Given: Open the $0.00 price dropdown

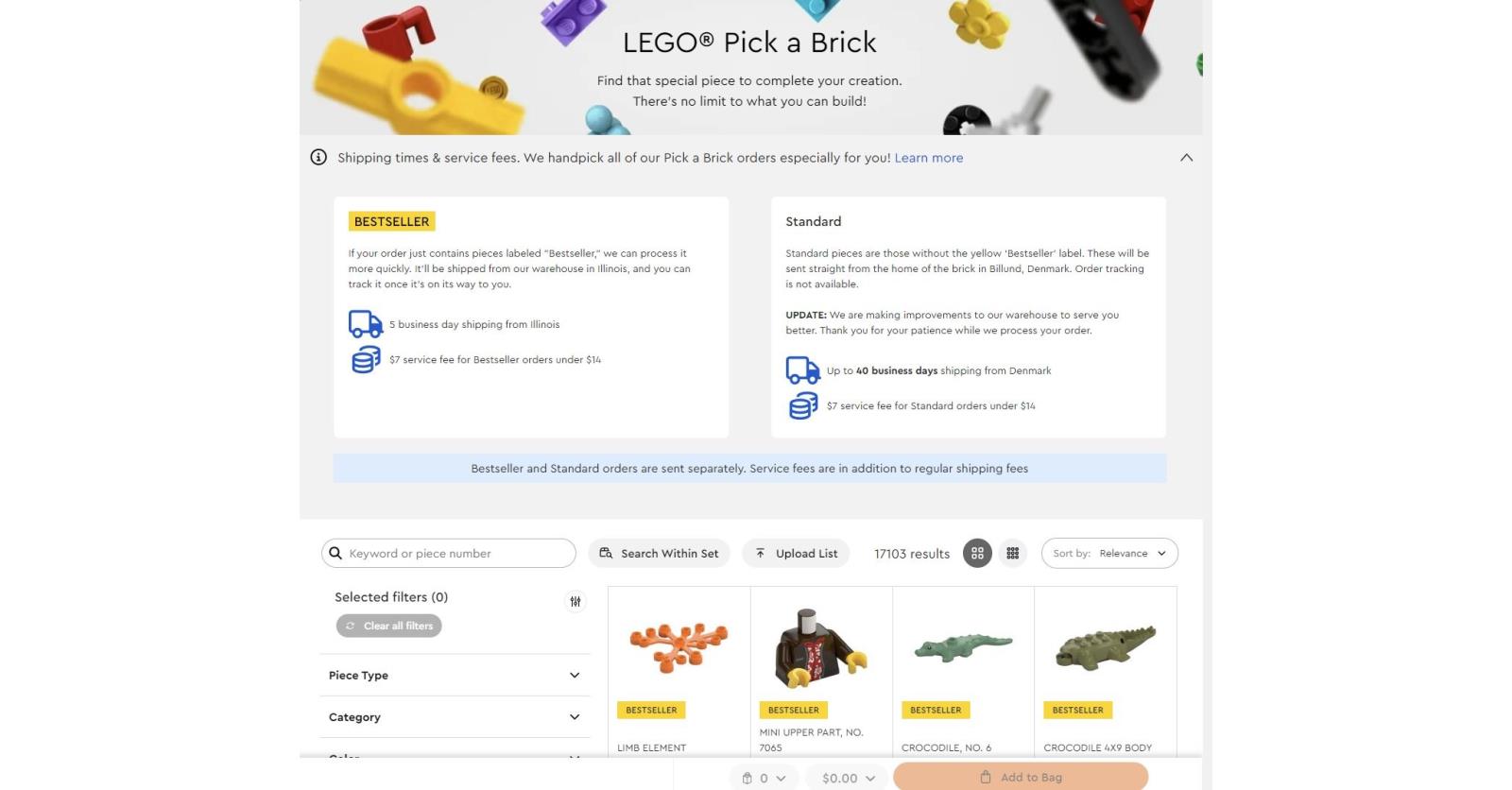Looking at the screenshot, I should [x=844, y=778].
